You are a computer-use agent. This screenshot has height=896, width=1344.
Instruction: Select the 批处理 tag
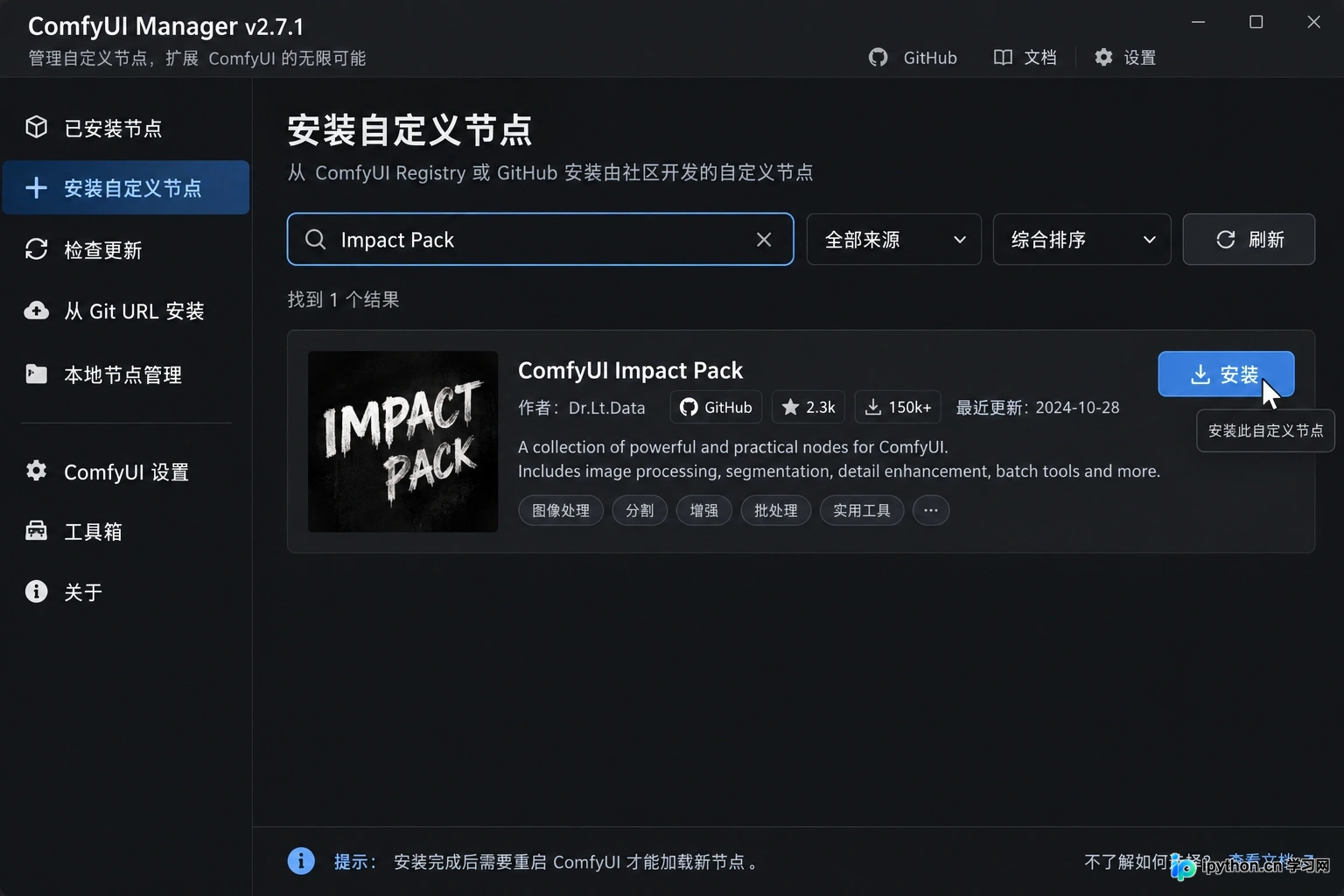tap(776, 510)
